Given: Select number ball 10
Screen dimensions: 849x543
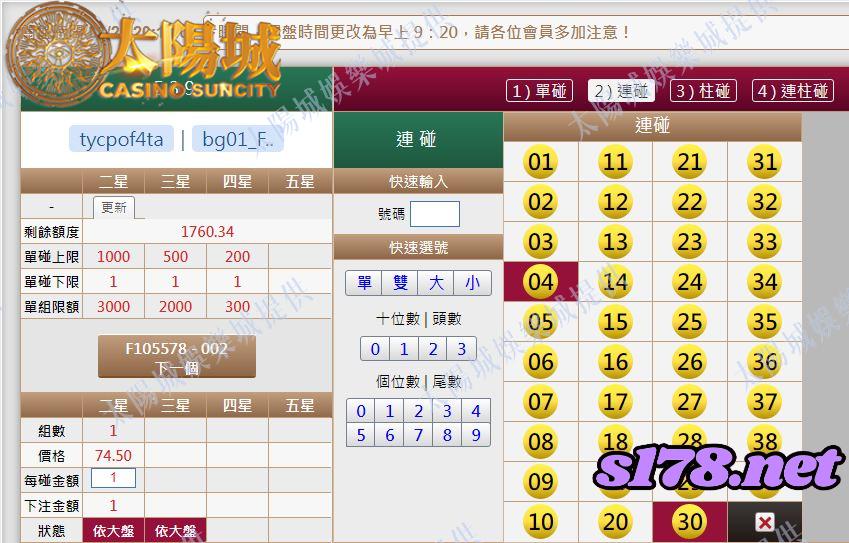Looking at the screenshot, I should pos(540,522).
